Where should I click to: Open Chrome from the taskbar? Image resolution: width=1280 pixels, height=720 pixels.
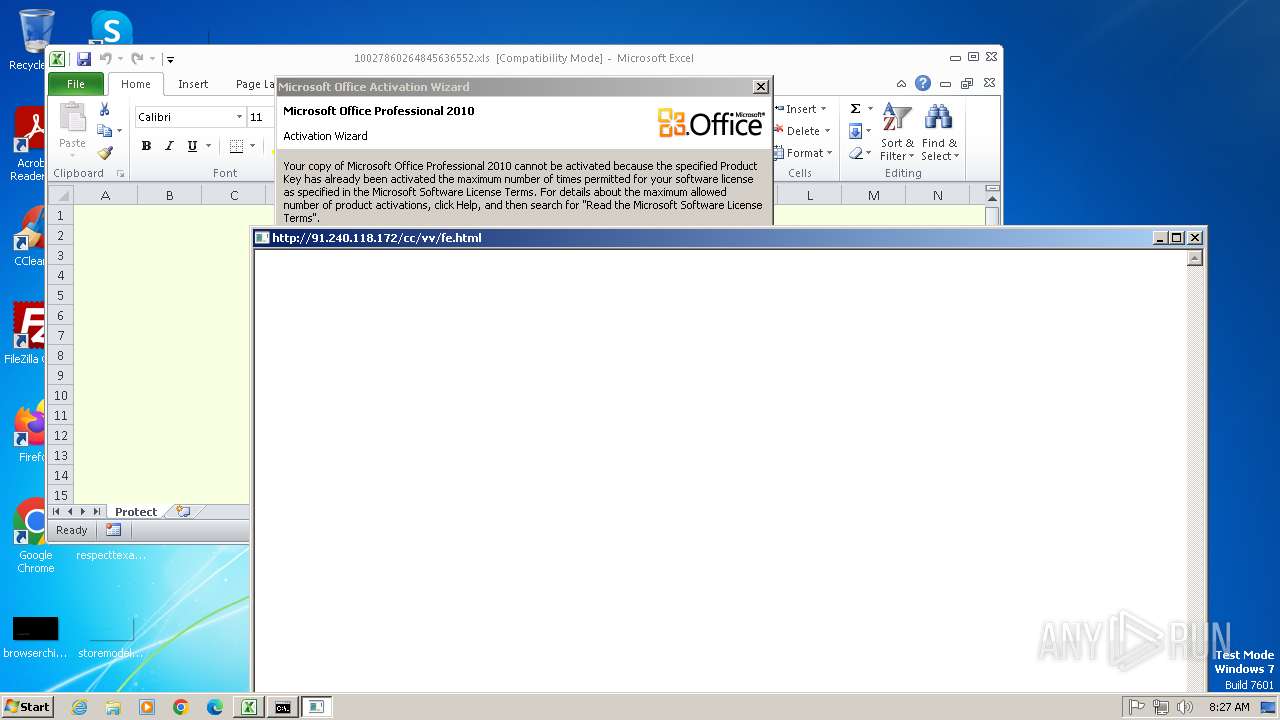(x=181, y=707)
